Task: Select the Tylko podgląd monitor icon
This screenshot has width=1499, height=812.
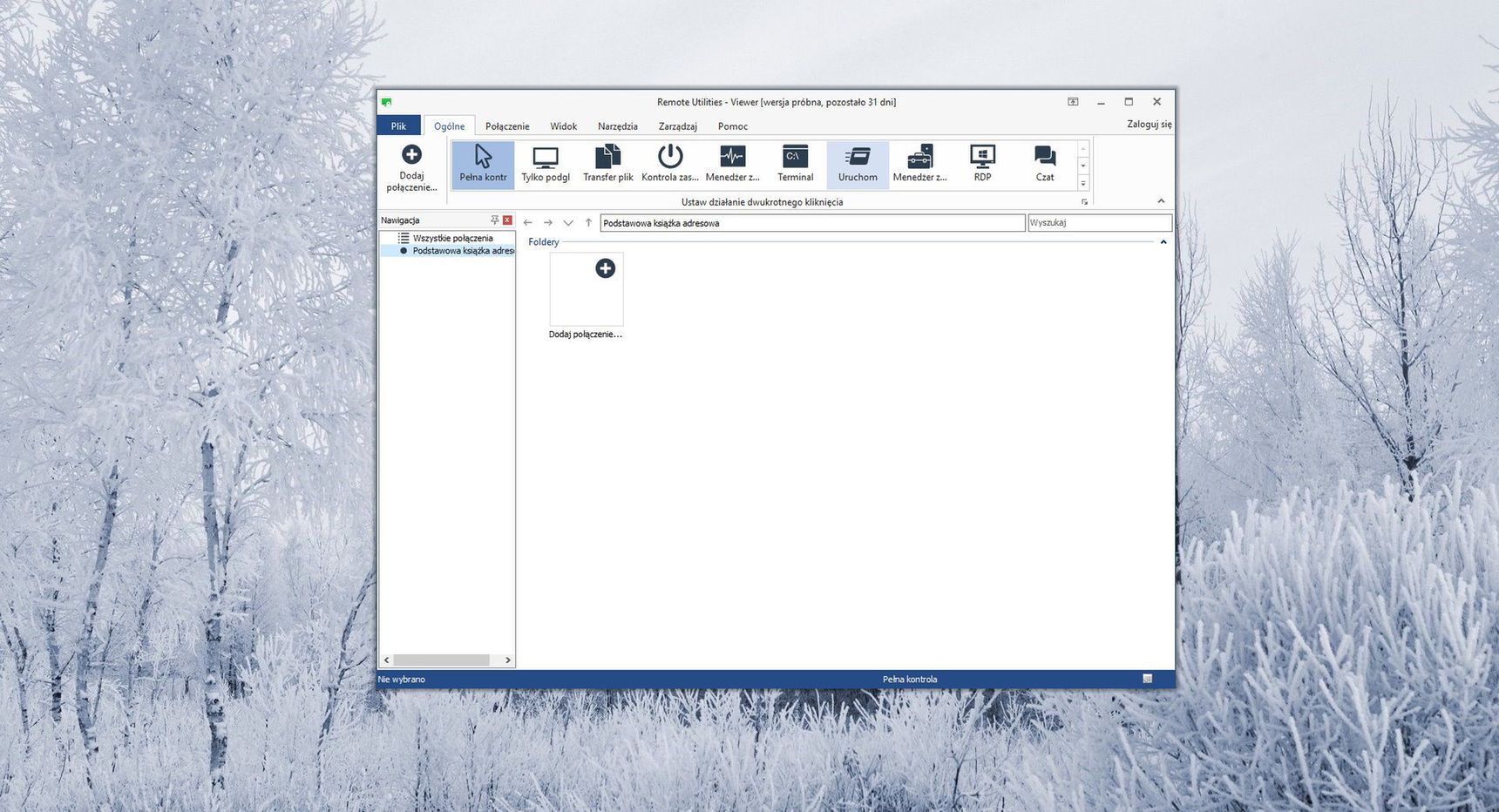Action: (546, 165)
